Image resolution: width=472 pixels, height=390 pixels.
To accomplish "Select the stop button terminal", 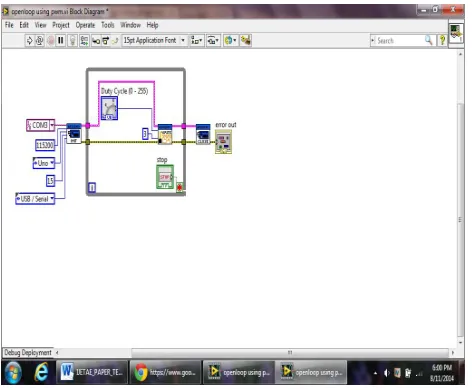I will pyautogui.click(x=165, y=177).
